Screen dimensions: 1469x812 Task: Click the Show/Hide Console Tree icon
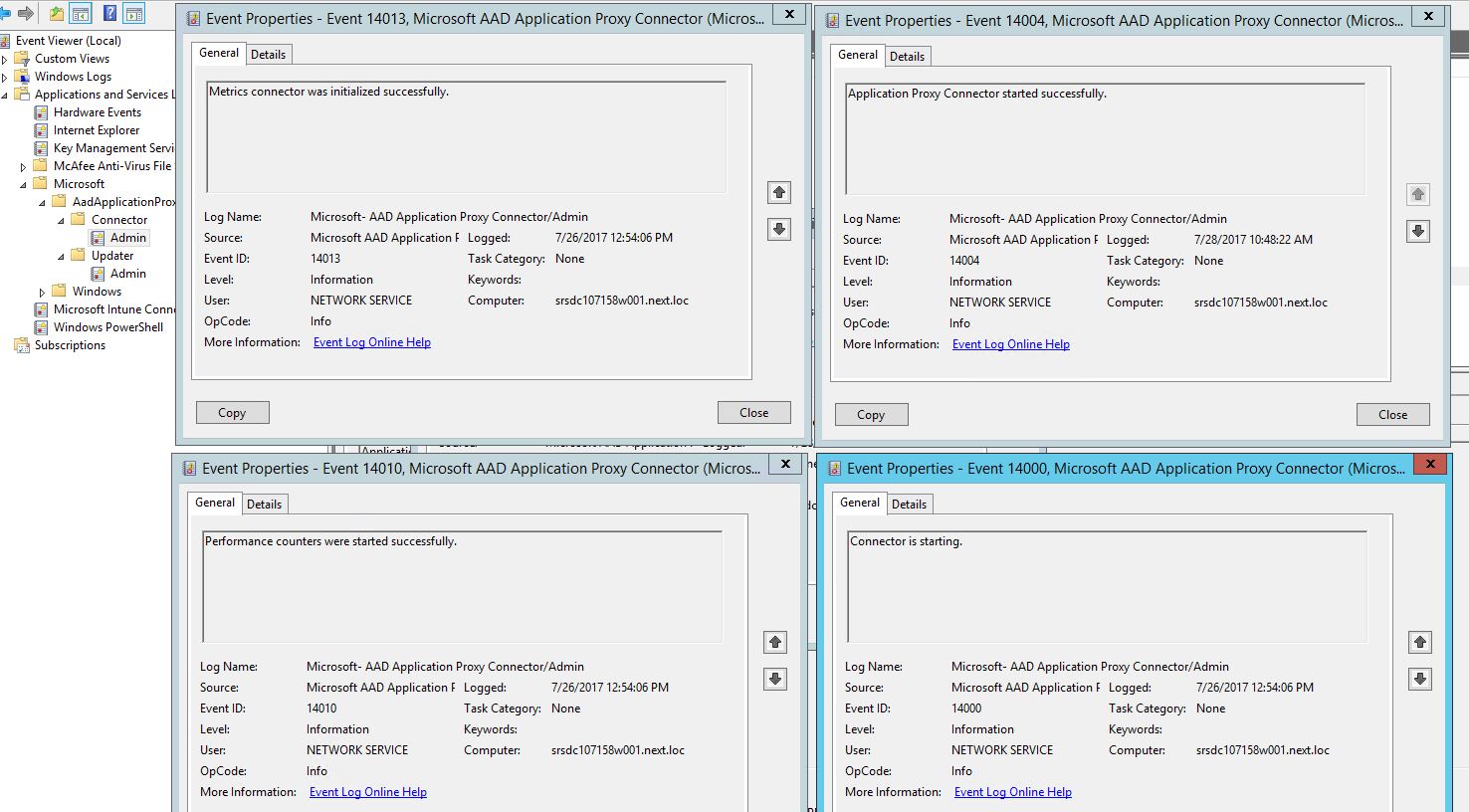81,13
